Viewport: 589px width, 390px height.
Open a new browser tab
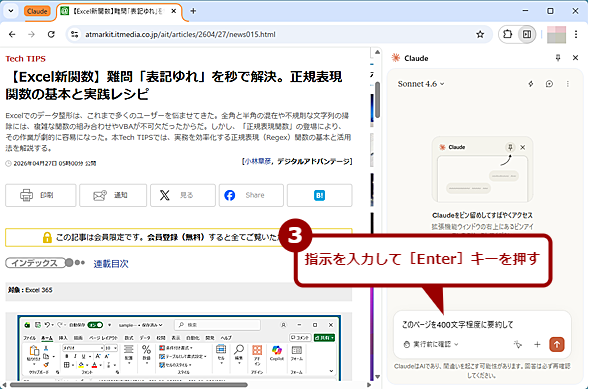tap(193, 11)
